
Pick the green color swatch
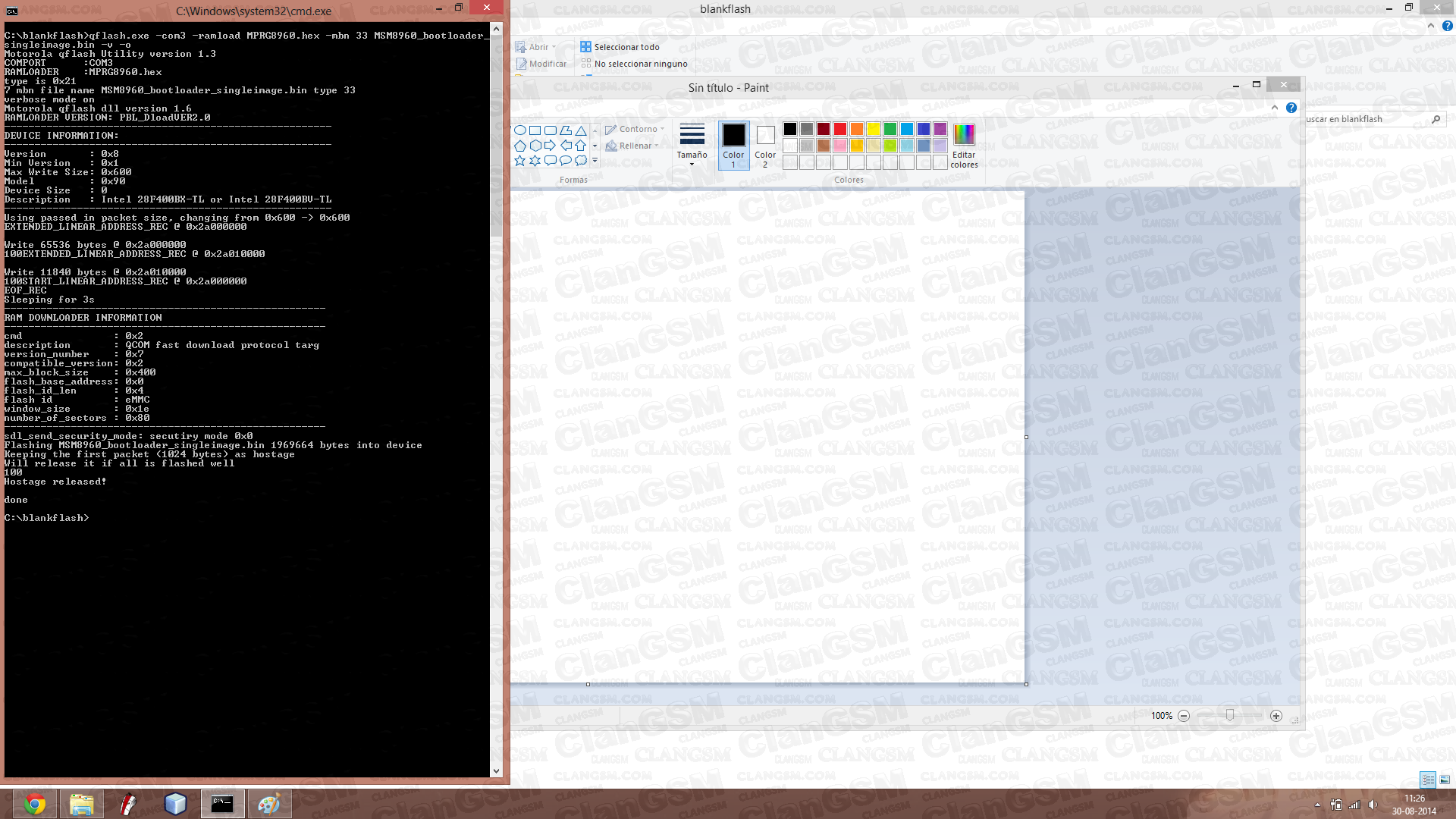(x=890, y=129)
